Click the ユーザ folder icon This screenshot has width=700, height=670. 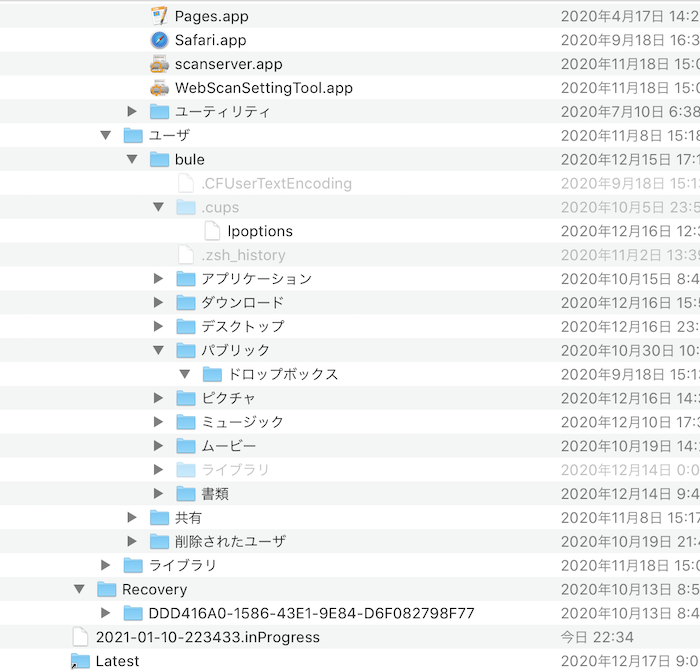pyautogui.click(x=133, y=135)
